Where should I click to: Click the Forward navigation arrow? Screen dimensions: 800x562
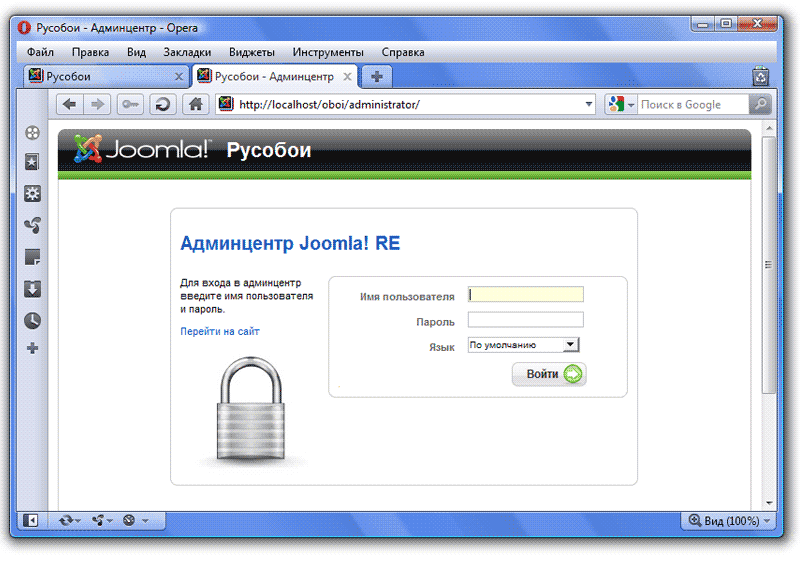[97, 105]
